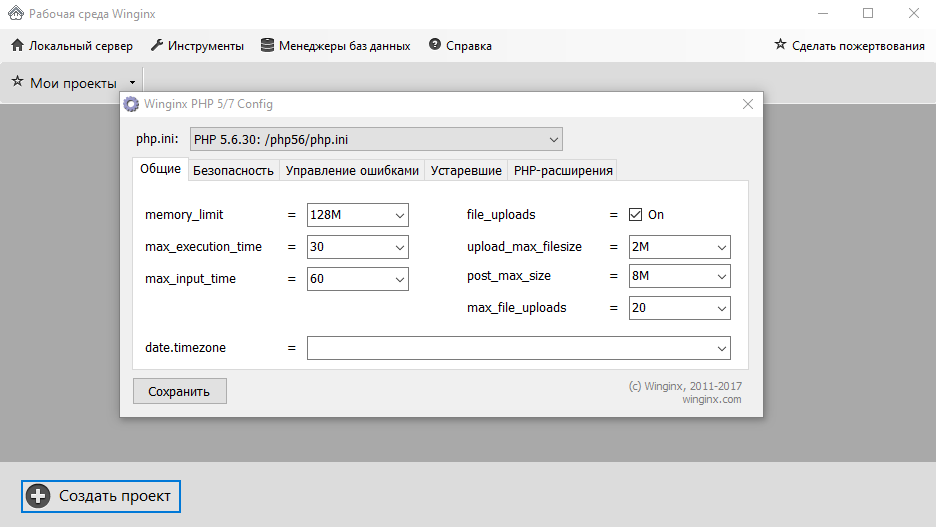Switch to the Устаревшие tab
The width and height of the screenshot is (936, 527).
point(466,171)
